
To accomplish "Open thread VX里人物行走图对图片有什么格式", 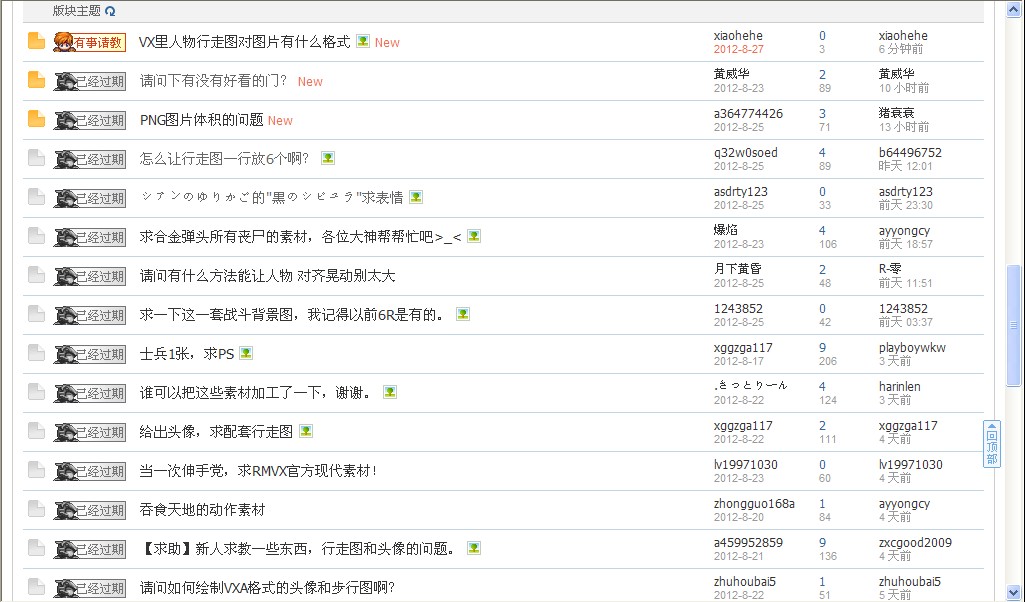I will coord(244,42).
